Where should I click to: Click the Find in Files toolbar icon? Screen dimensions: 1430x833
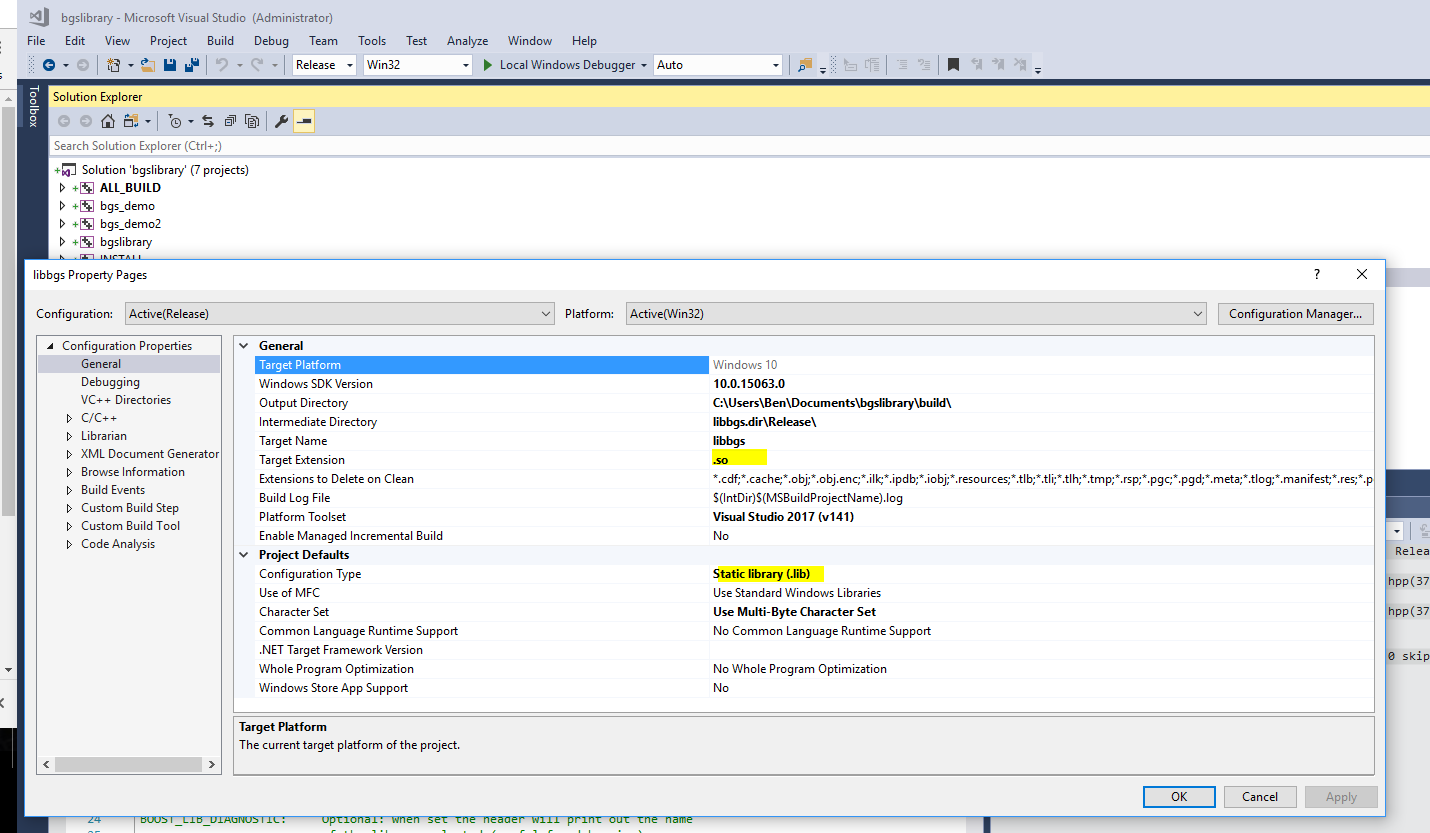[x=805, y=65]
